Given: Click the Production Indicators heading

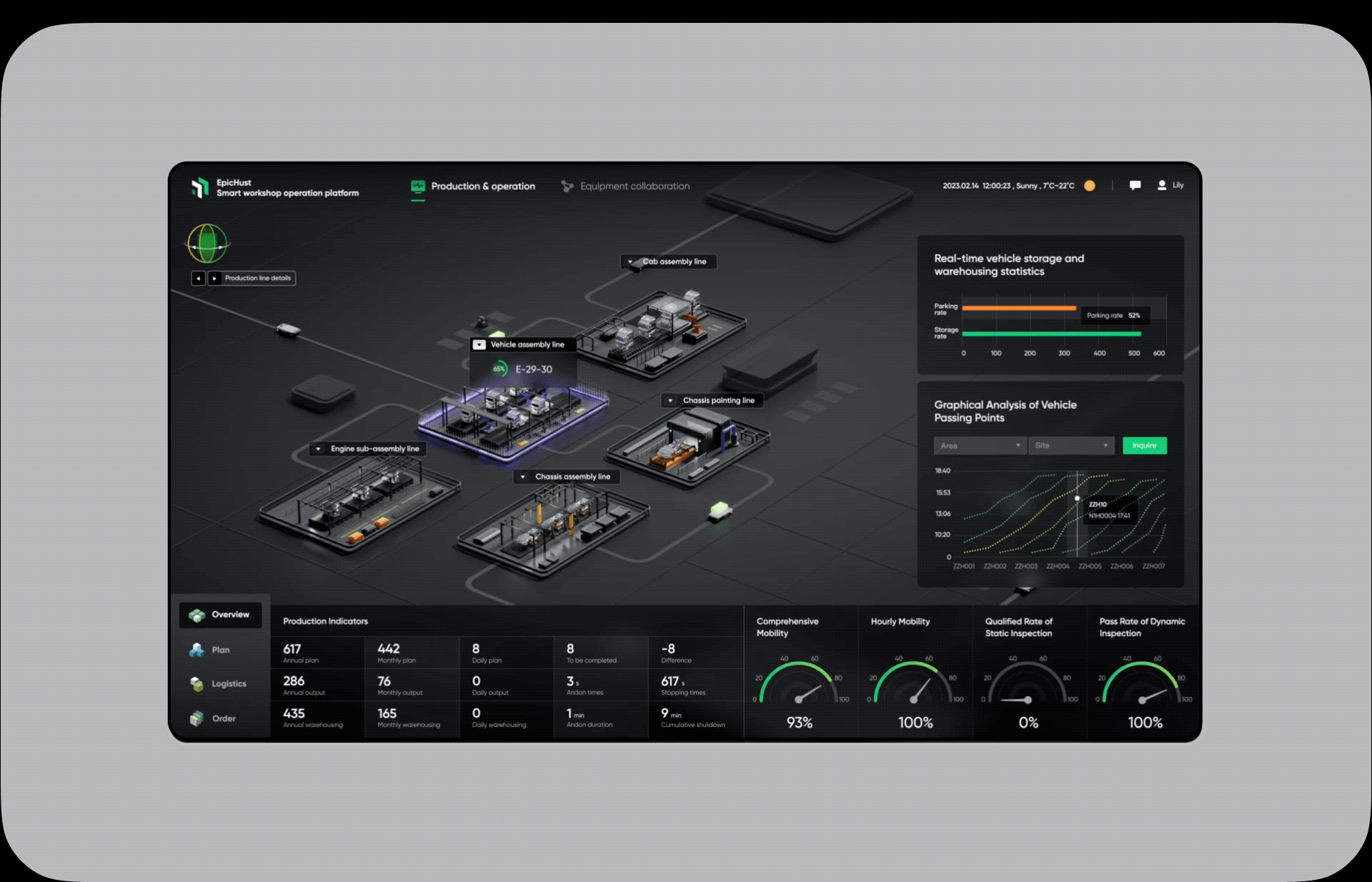Looking at the screenshot, I should click(326, 621).
